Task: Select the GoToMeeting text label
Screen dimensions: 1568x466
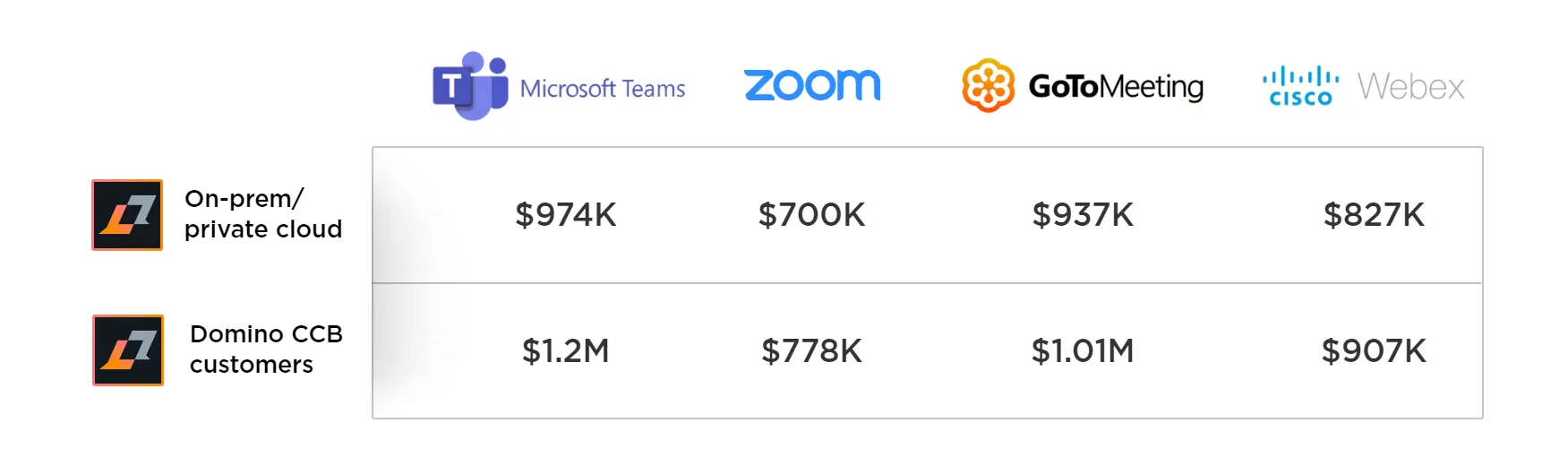Action: click(1116, 87)
